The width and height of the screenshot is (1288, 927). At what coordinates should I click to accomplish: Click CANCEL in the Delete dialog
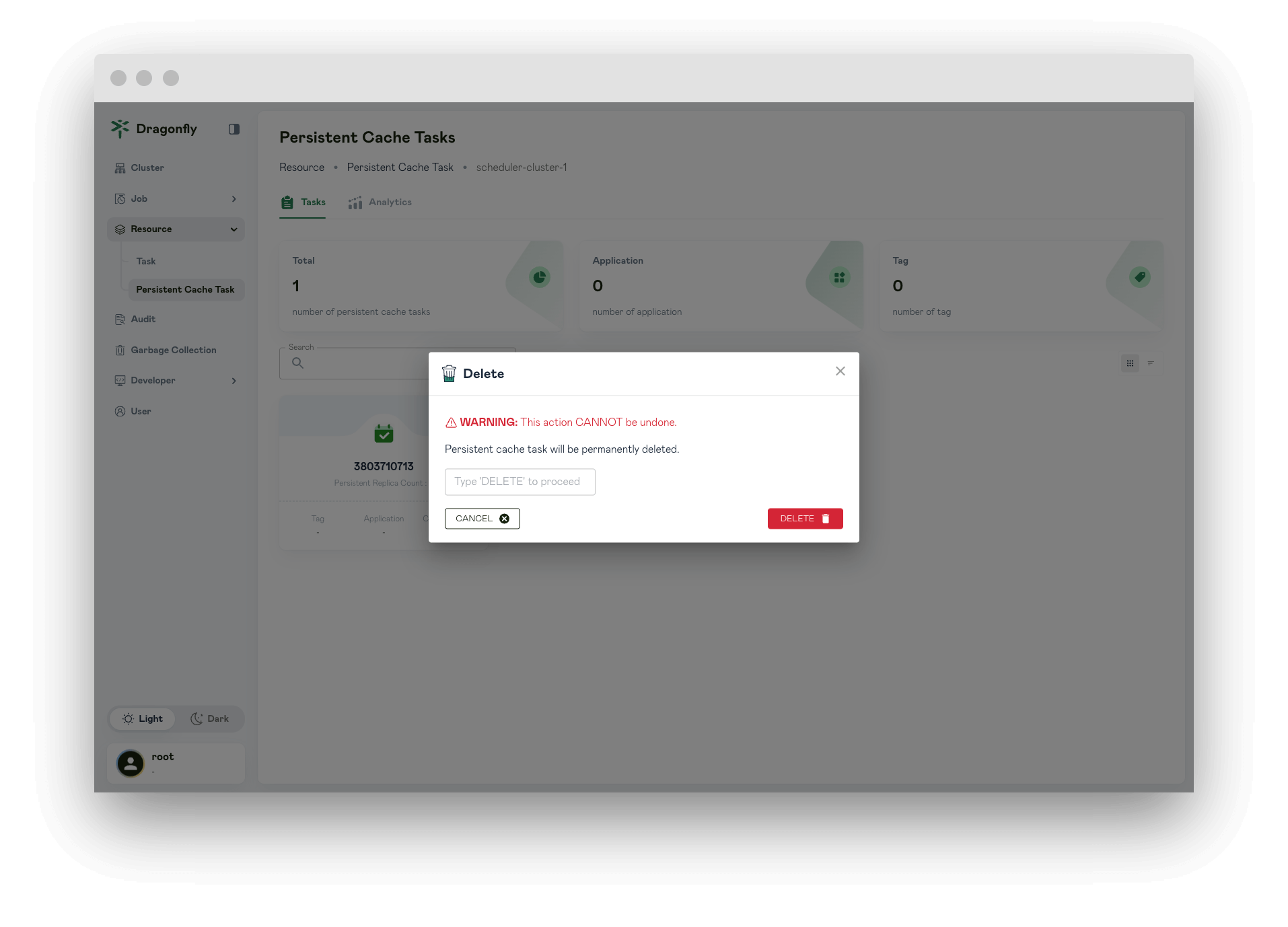click(482, 518)
